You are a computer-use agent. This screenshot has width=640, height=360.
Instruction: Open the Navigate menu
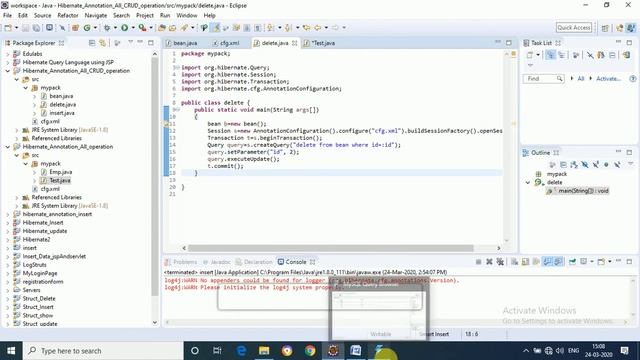tap(96, 16)
